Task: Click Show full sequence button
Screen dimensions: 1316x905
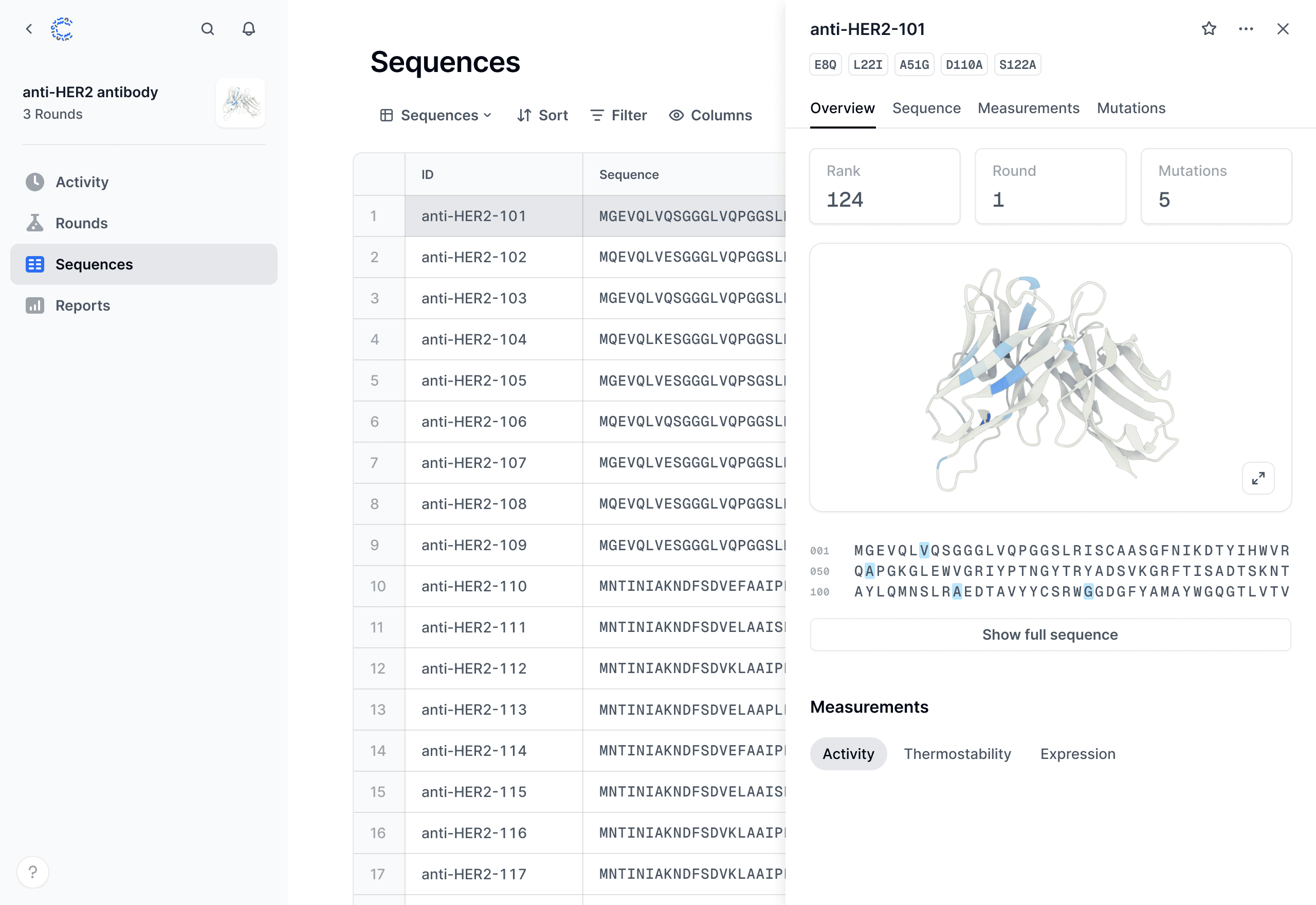Action: pyautogui.click(x=1050, y=635)
